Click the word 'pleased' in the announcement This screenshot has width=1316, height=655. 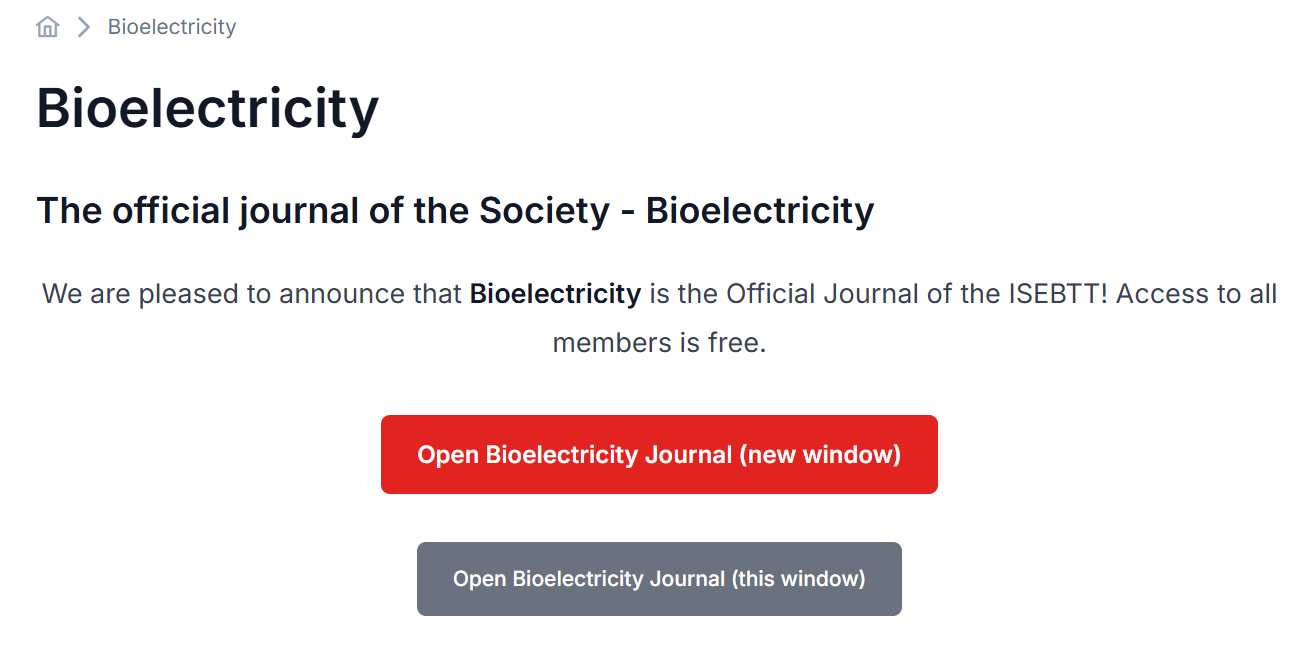181,294
